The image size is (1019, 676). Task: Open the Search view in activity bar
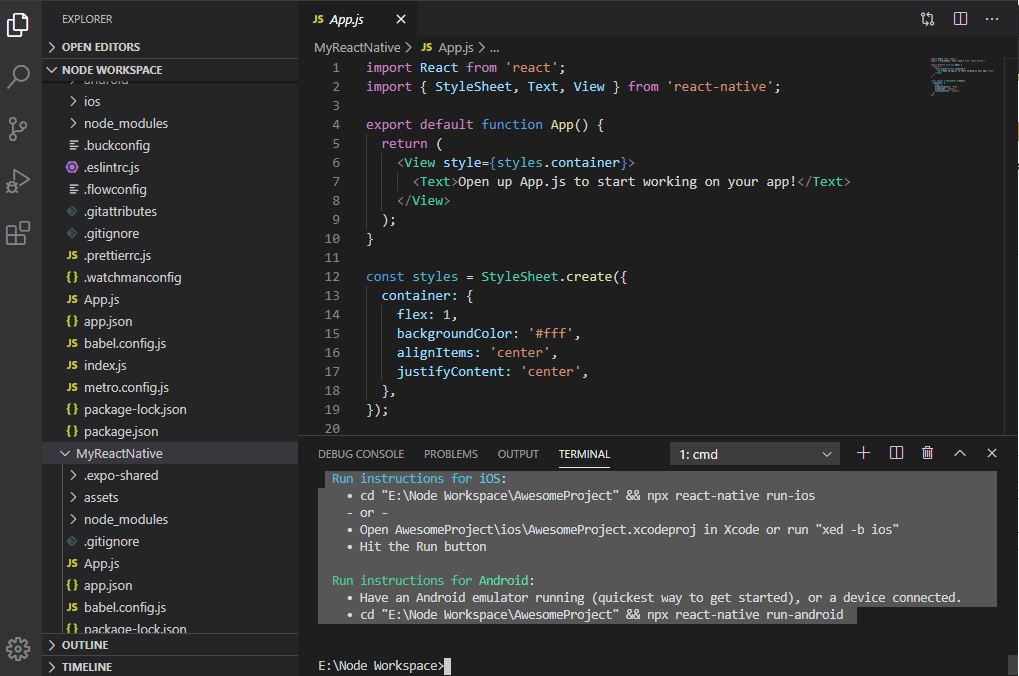tap(18, 76)
